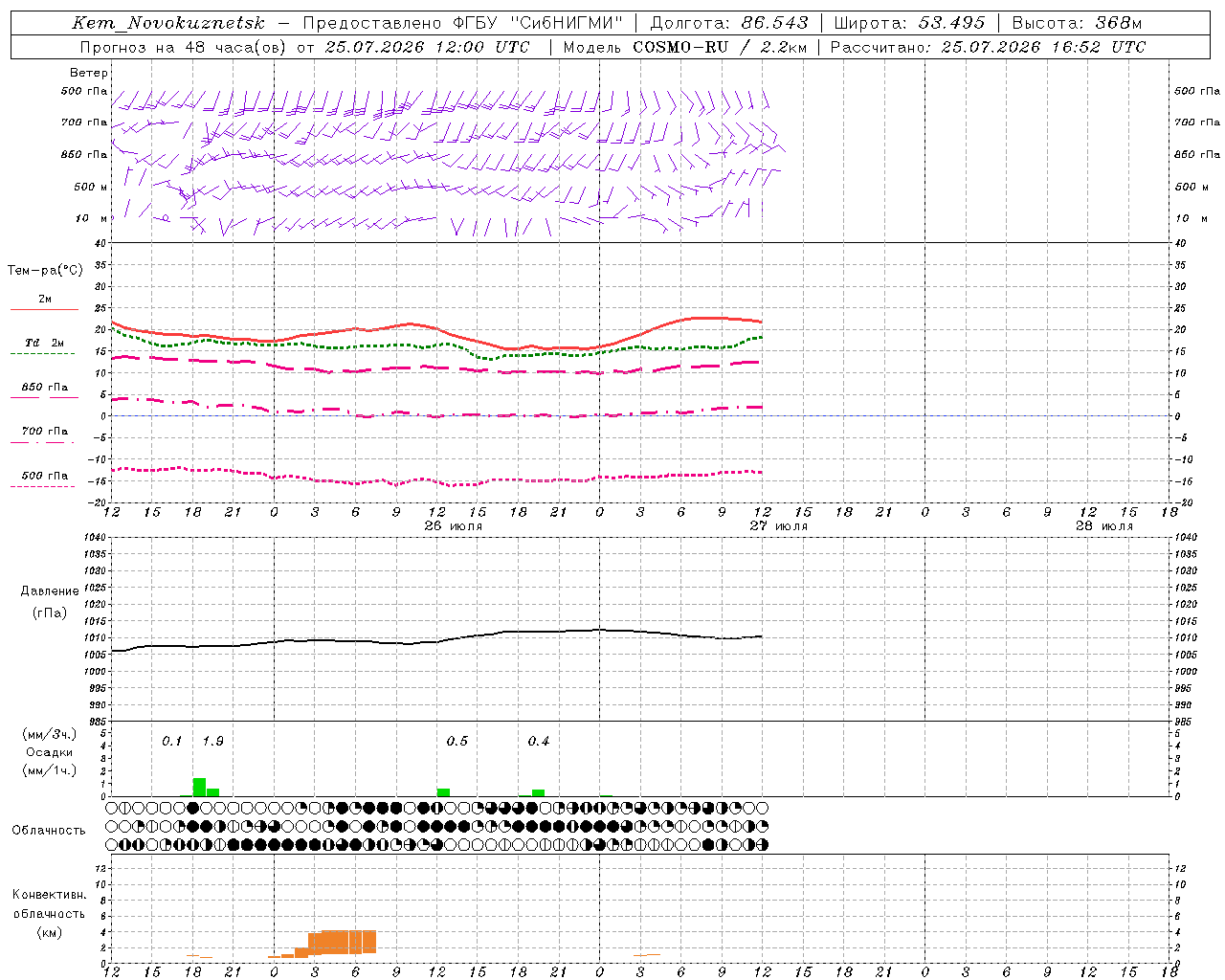
Task: Click the 27 июля date label
Action: click(779, 526)
